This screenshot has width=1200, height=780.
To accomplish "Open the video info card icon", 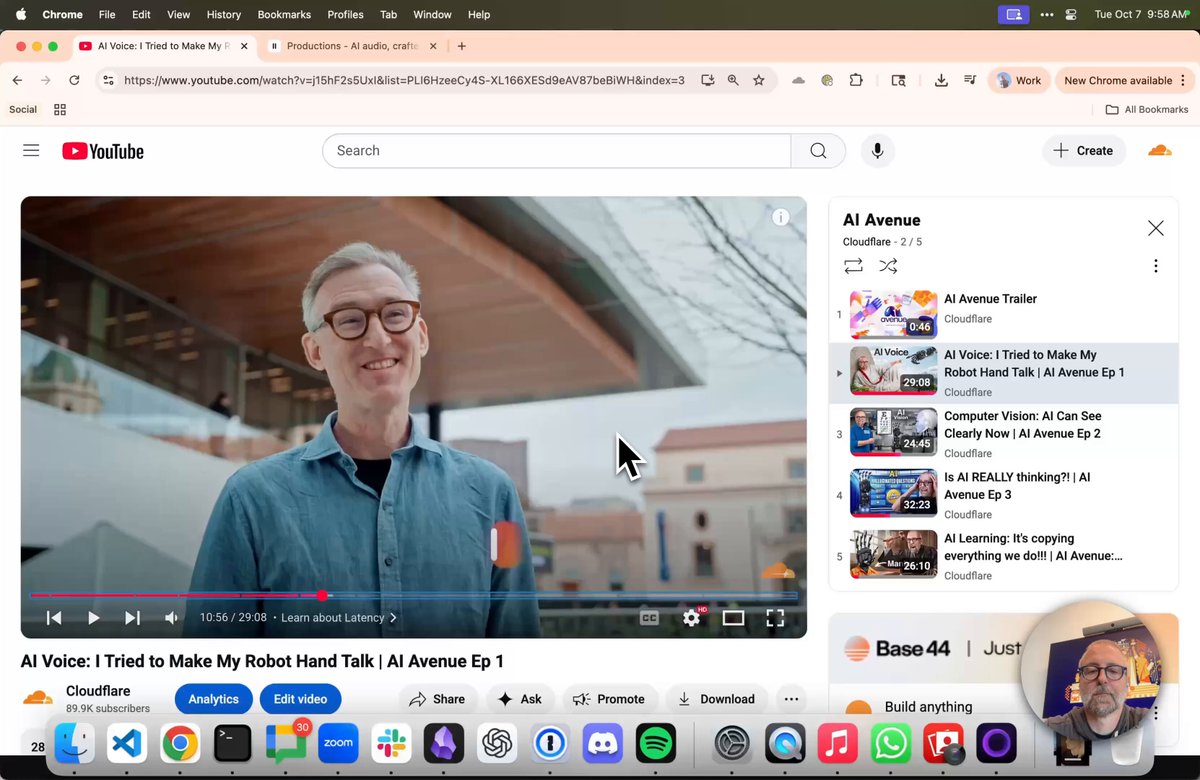I will (781, 217).
